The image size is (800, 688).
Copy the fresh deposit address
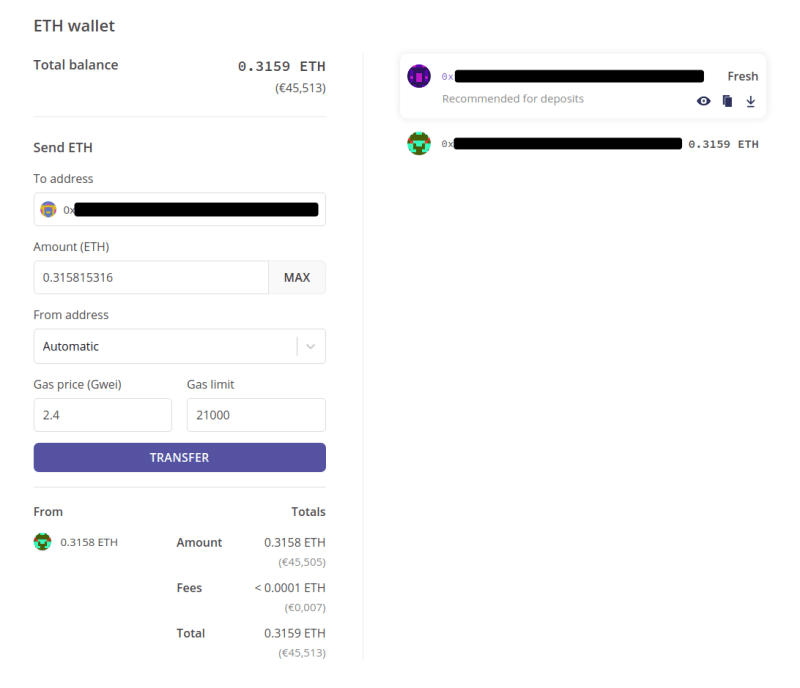[x=727, y=101]
